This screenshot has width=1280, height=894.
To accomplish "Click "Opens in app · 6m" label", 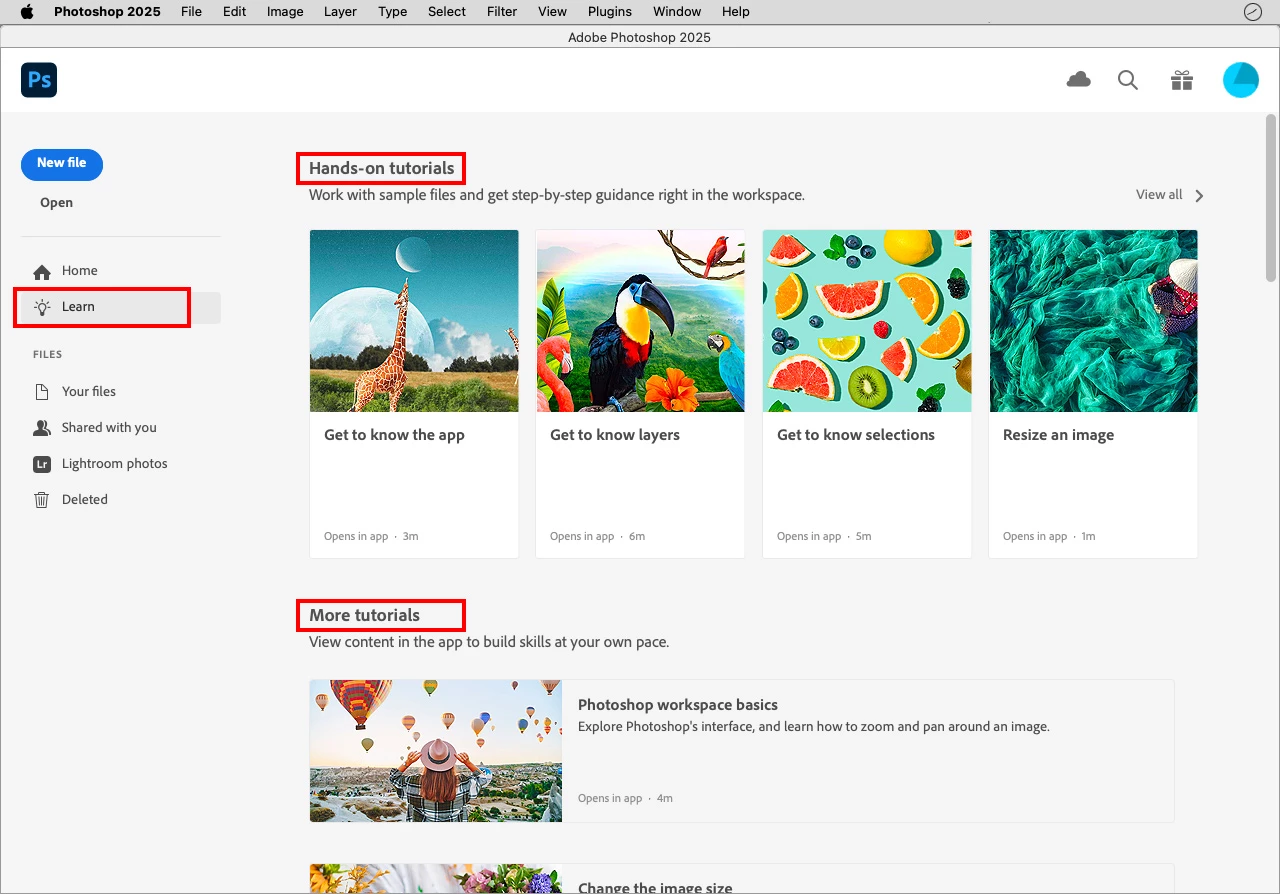I will pos(598,536).
